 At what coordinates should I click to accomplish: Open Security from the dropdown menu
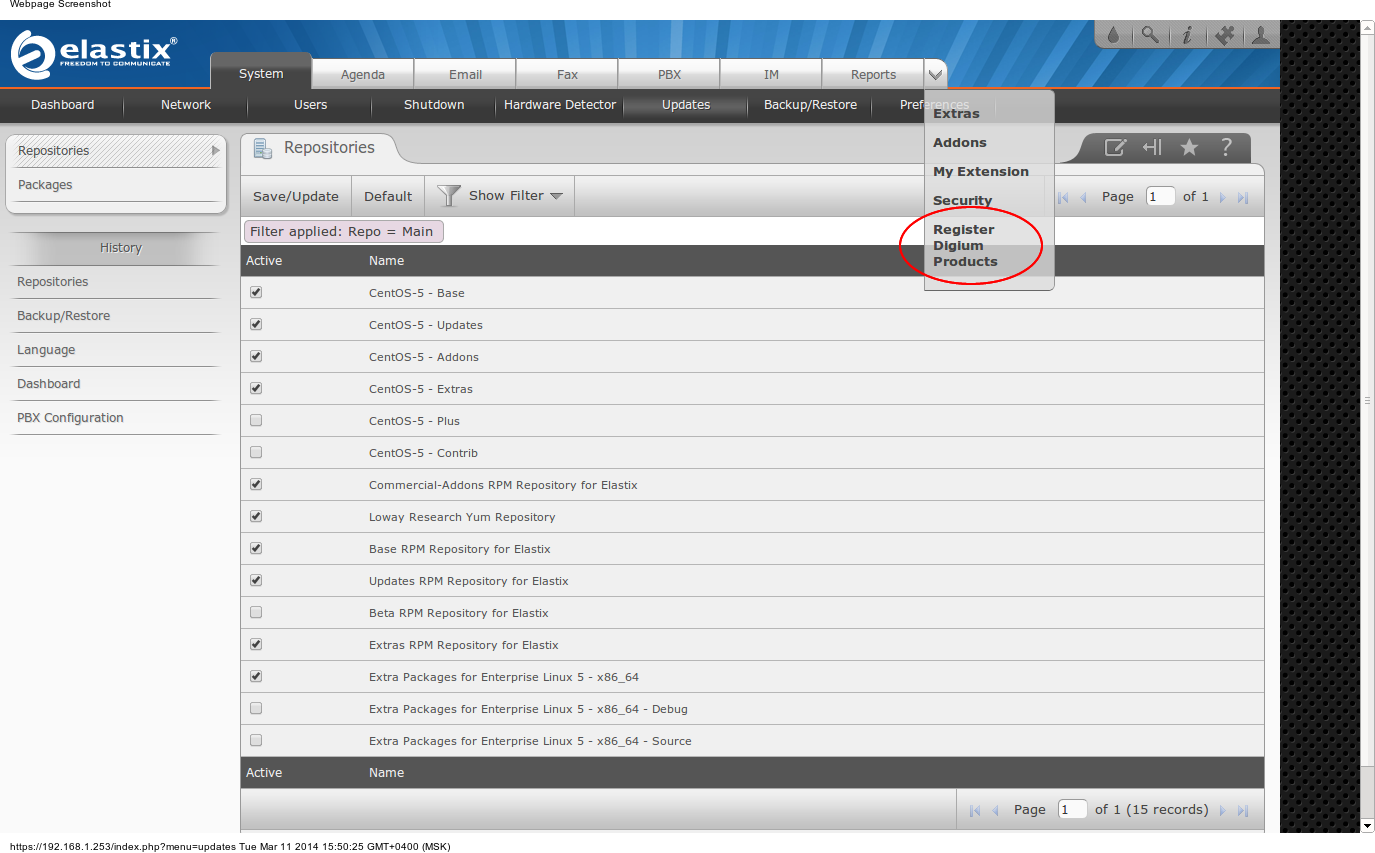[963, 201]
